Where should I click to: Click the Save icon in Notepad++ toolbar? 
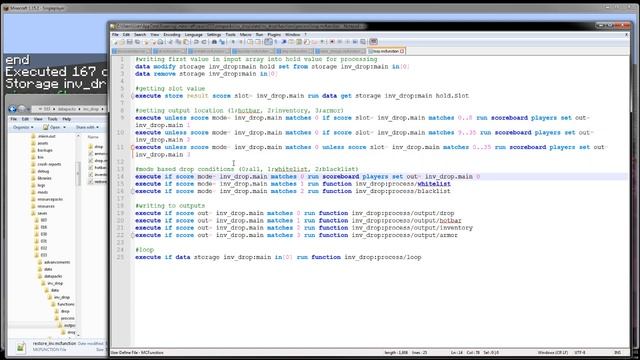pos(129,42)
